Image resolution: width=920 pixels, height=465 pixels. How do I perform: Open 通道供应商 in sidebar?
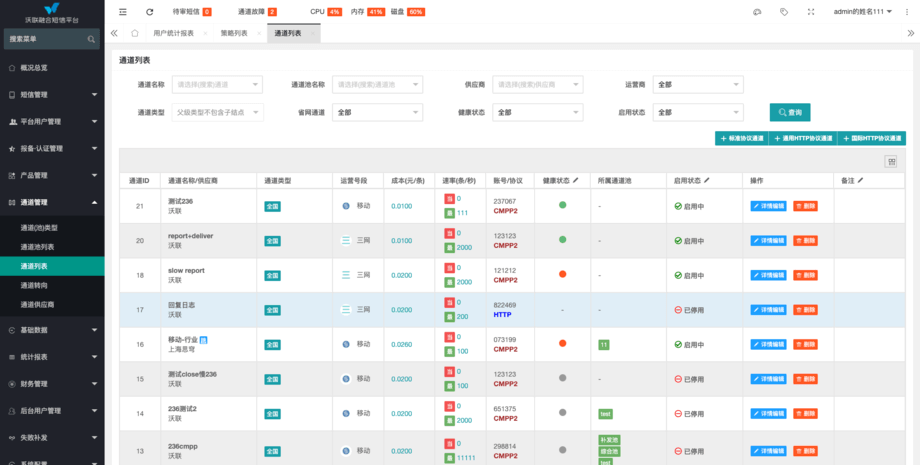52,305
